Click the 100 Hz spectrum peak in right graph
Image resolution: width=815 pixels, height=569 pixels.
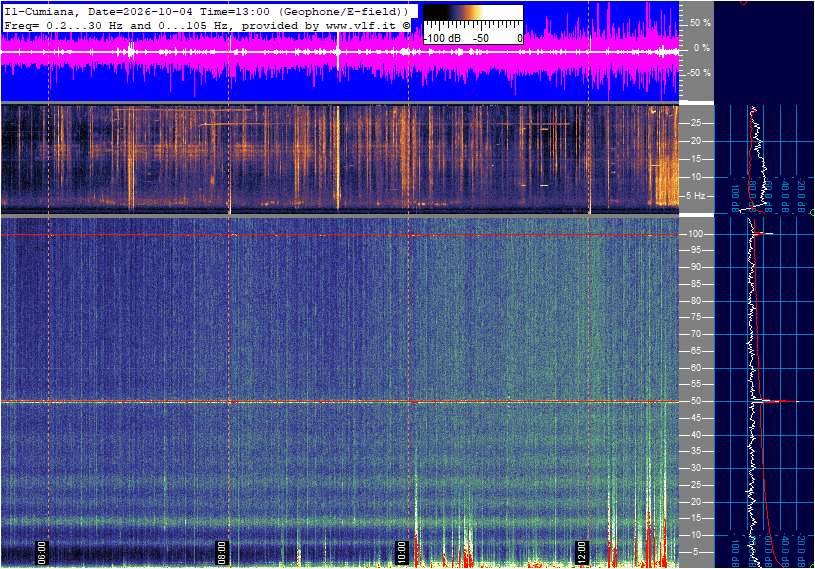click(764, 234)
